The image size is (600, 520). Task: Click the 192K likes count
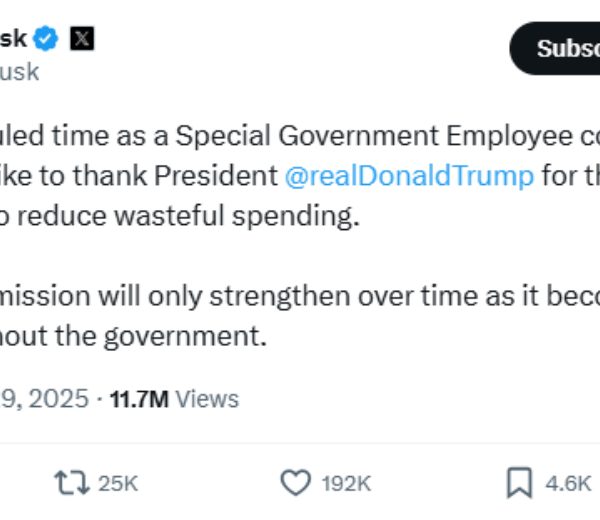pos(346,484)
